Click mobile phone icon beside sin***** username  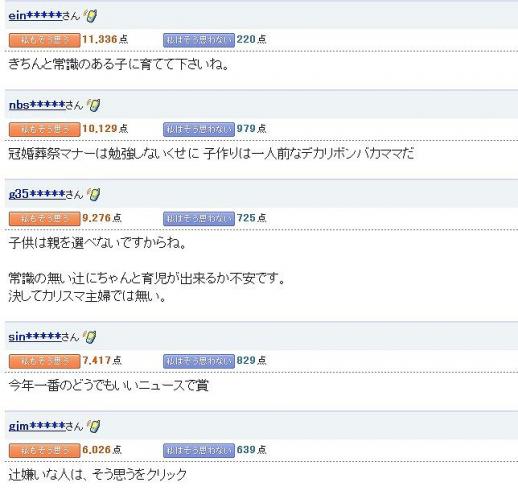pos(90,337)
